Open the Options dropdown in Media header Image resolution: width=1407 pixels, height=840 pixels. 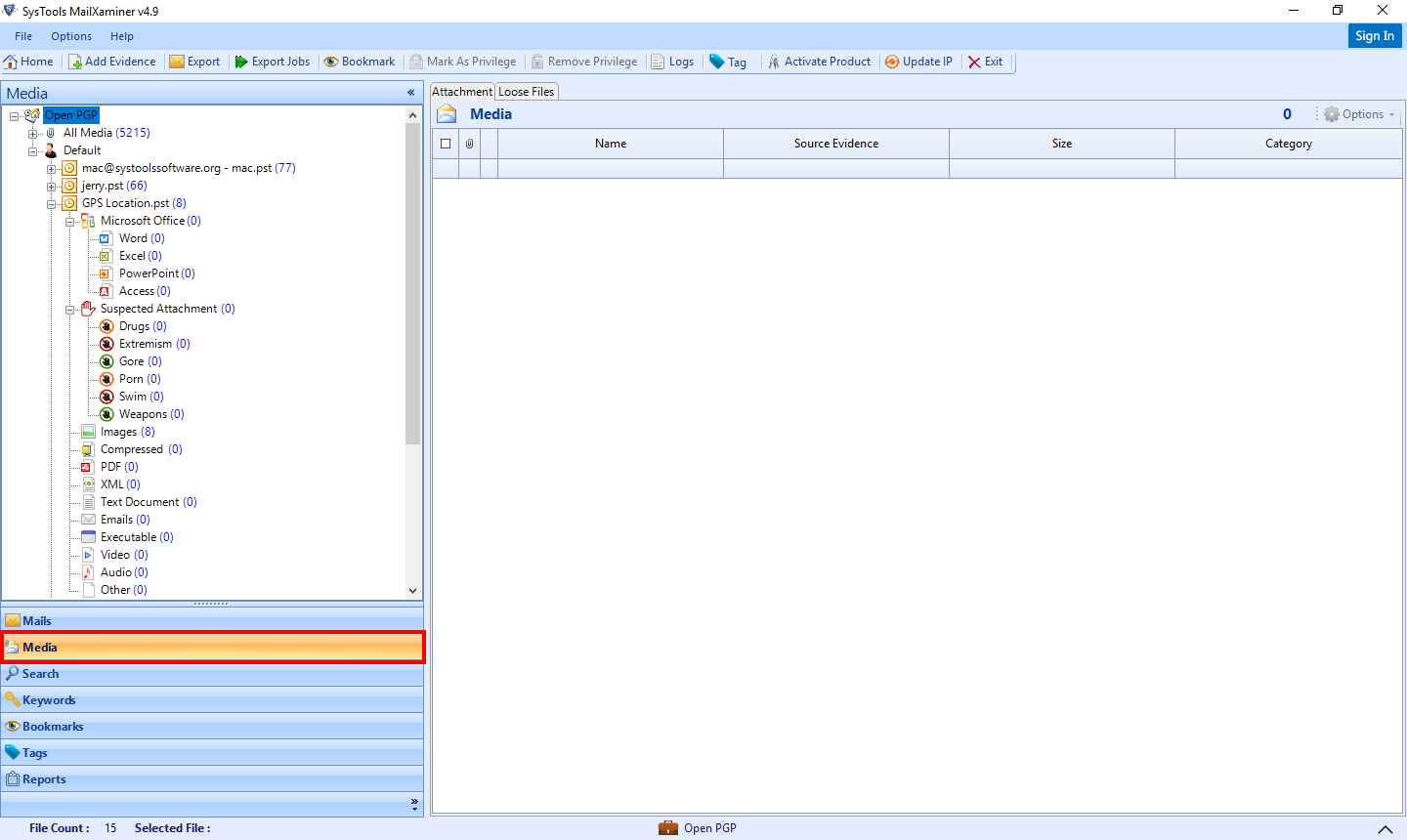(x=1359, y=114)
